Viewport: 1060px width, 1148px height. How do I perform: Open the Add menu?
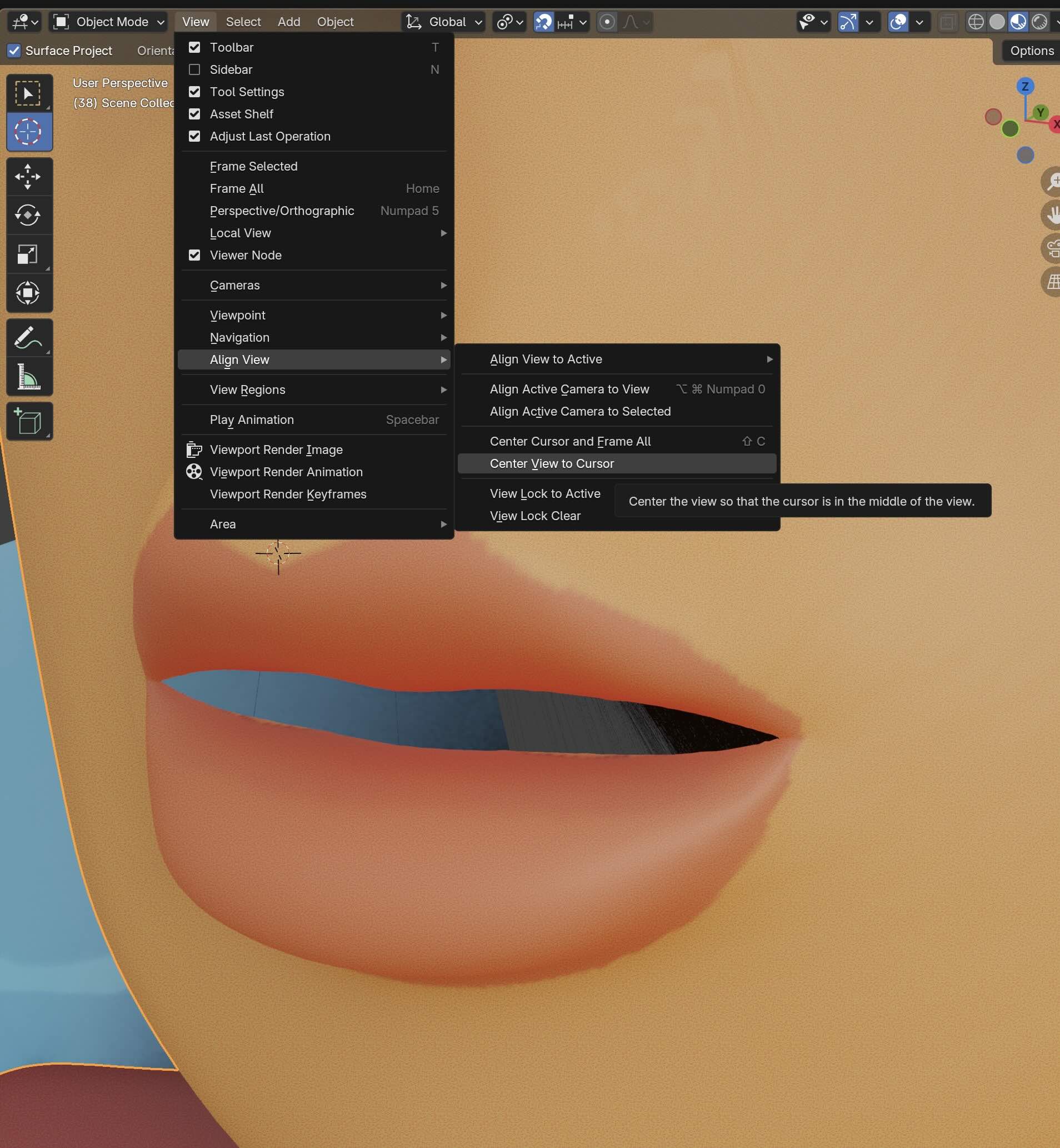point(289,22)
